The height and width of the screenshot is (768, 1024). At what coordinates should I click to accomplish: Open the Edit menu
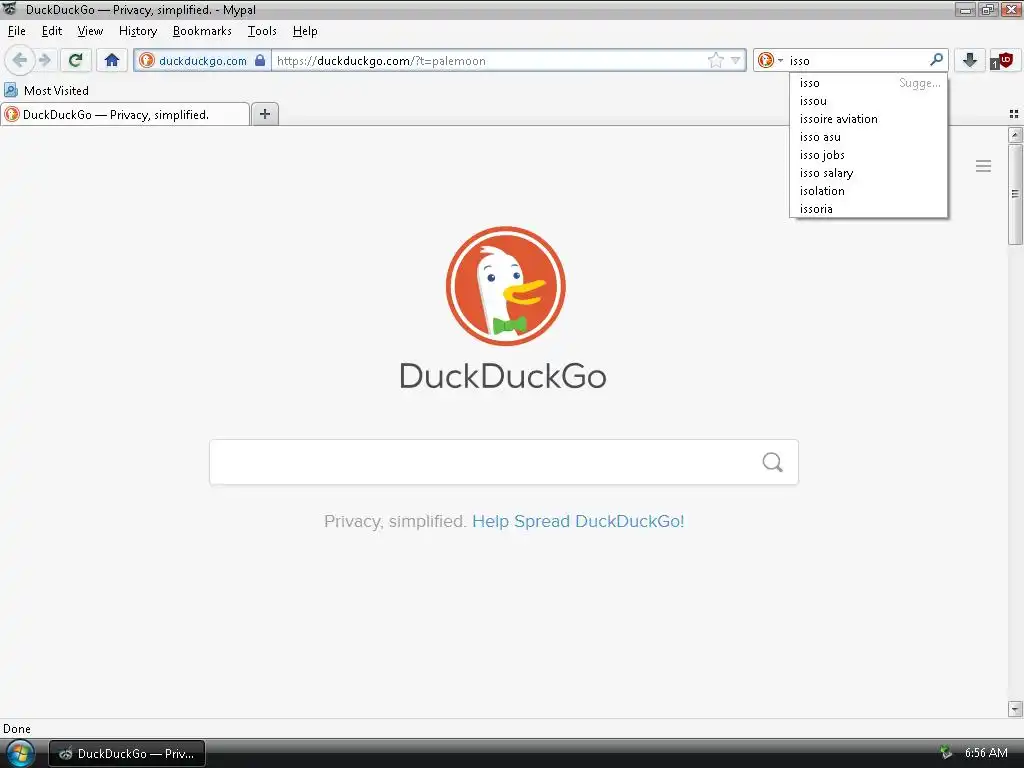pos(52,31)
